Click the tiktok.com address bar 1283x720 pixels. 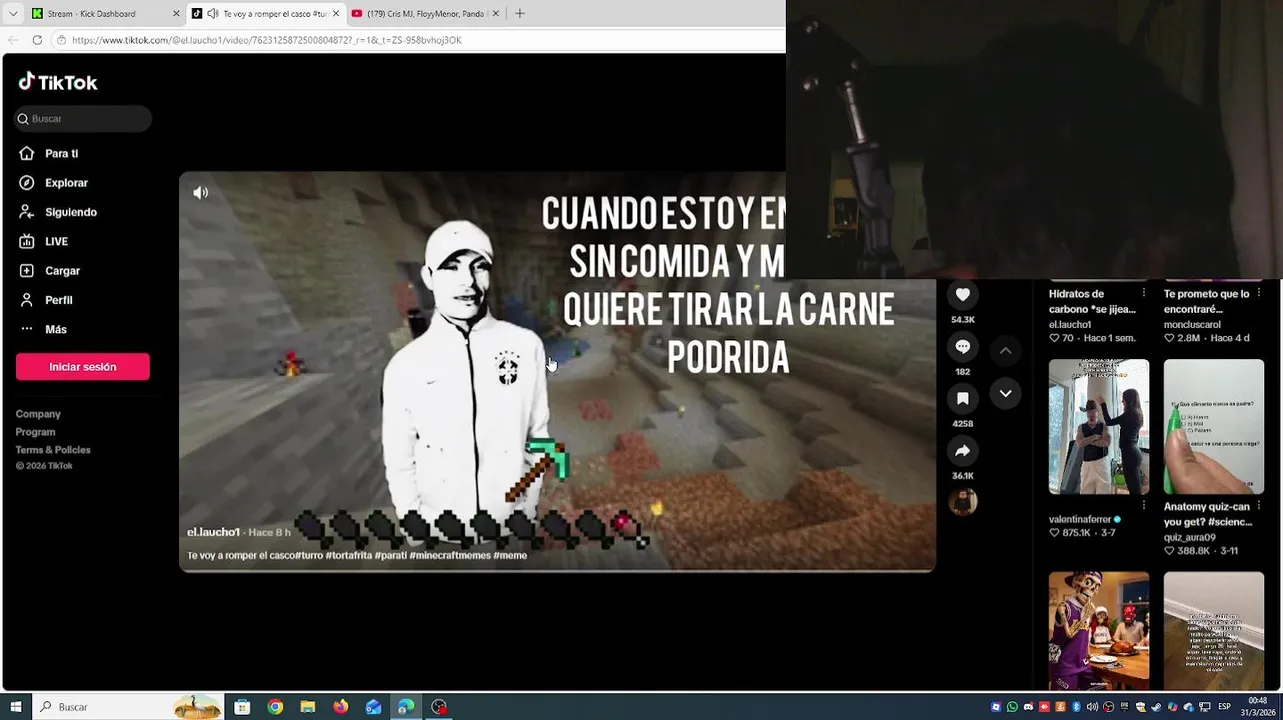(x=418, y=40)
